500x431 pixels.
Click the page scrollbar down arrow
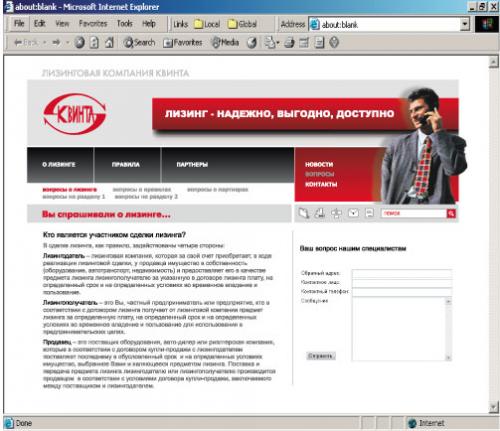pyautogui.click(x=493, y=407)
